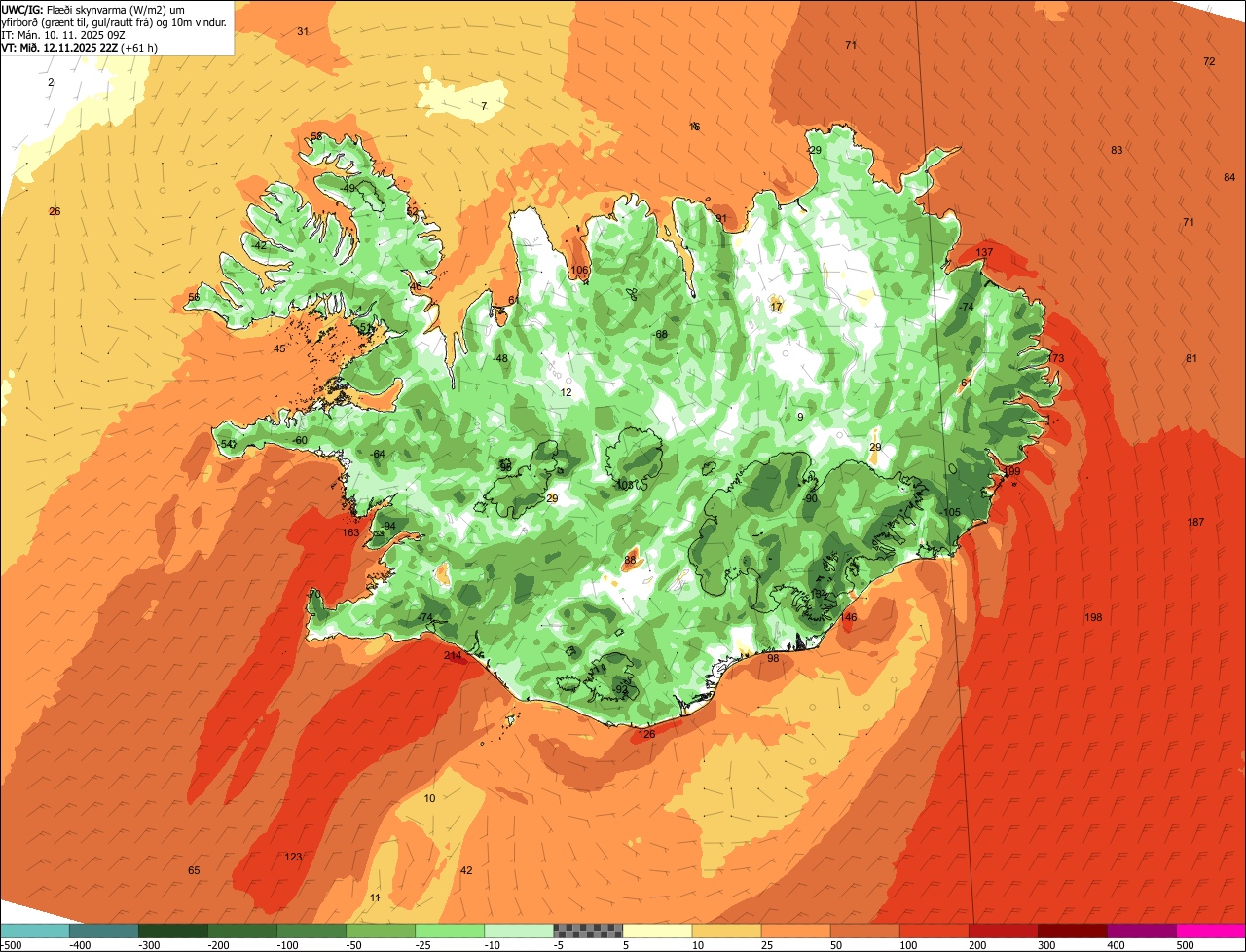The image size is (1246, 952).
Task: Click the 173 value by the east fjords
Action: pos(1056,359)
